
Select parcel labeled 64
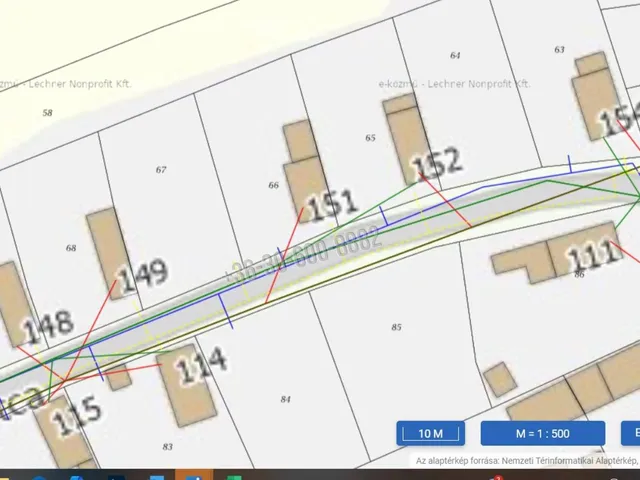(x=456, y=55)
